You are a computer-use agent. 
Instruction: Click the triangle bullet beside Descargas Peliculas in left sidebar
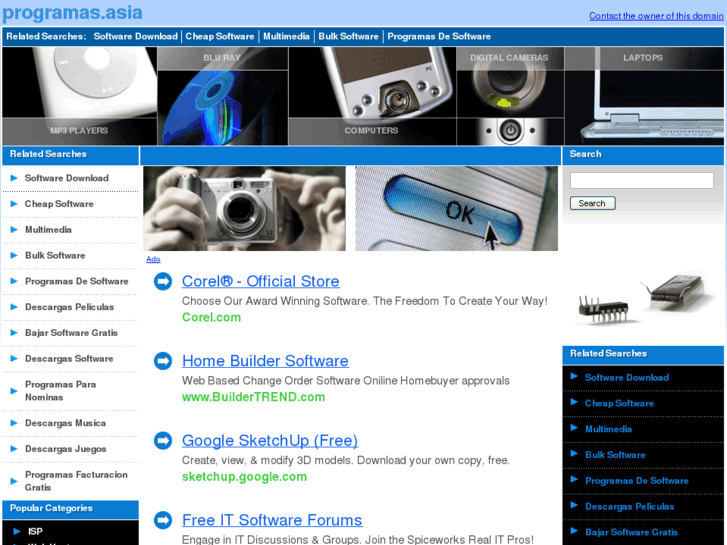(14, 307)
